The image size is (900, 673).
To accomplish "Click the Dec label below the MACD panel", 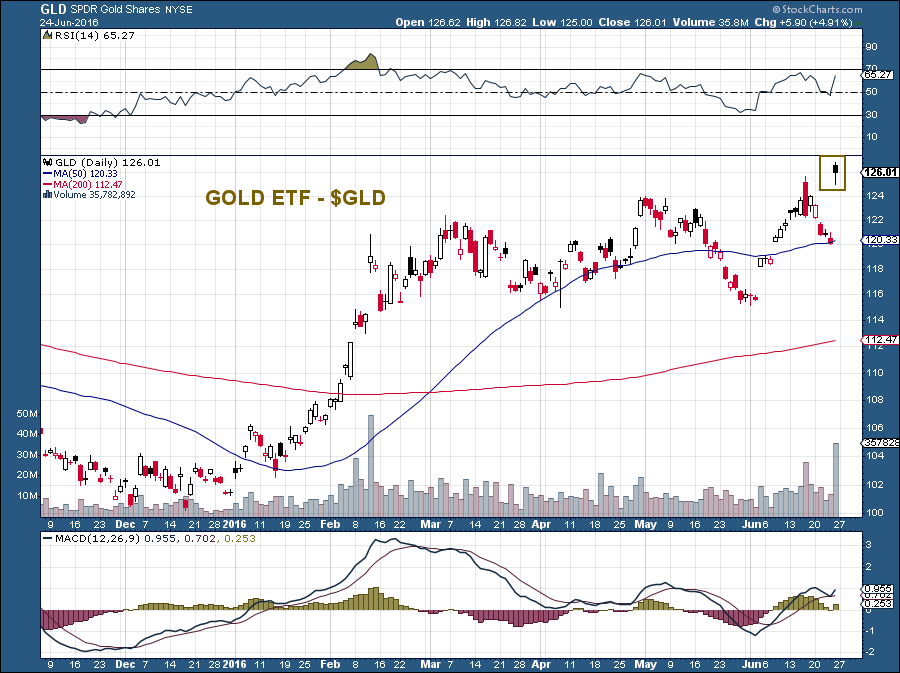I will [125, 664].
